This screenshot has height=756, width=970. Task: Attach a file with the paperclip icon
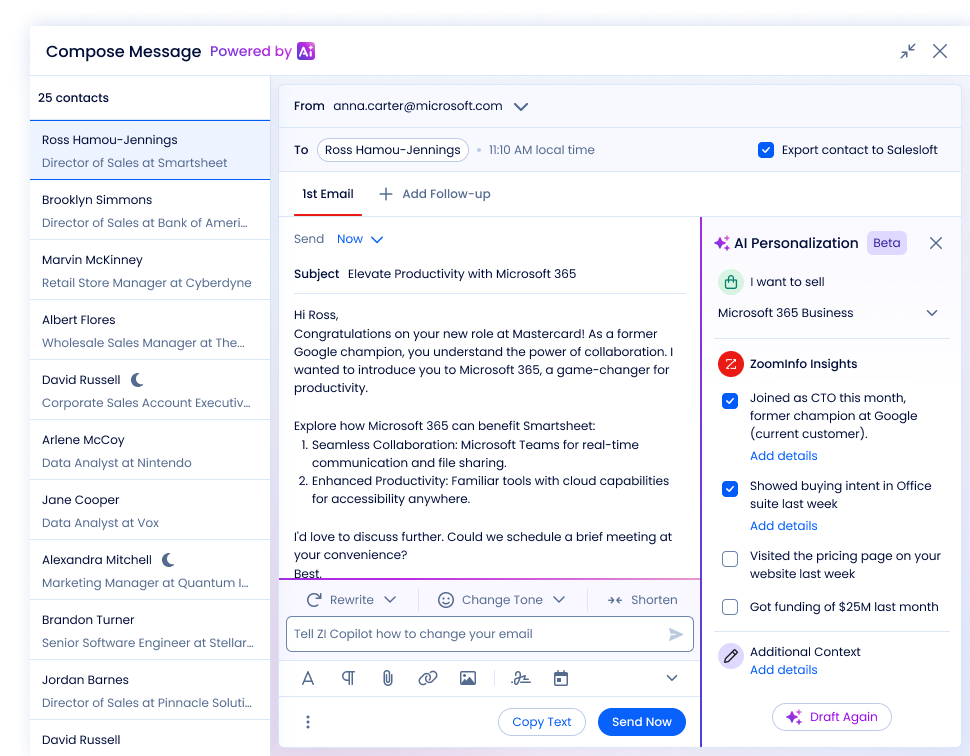point(387,679)
